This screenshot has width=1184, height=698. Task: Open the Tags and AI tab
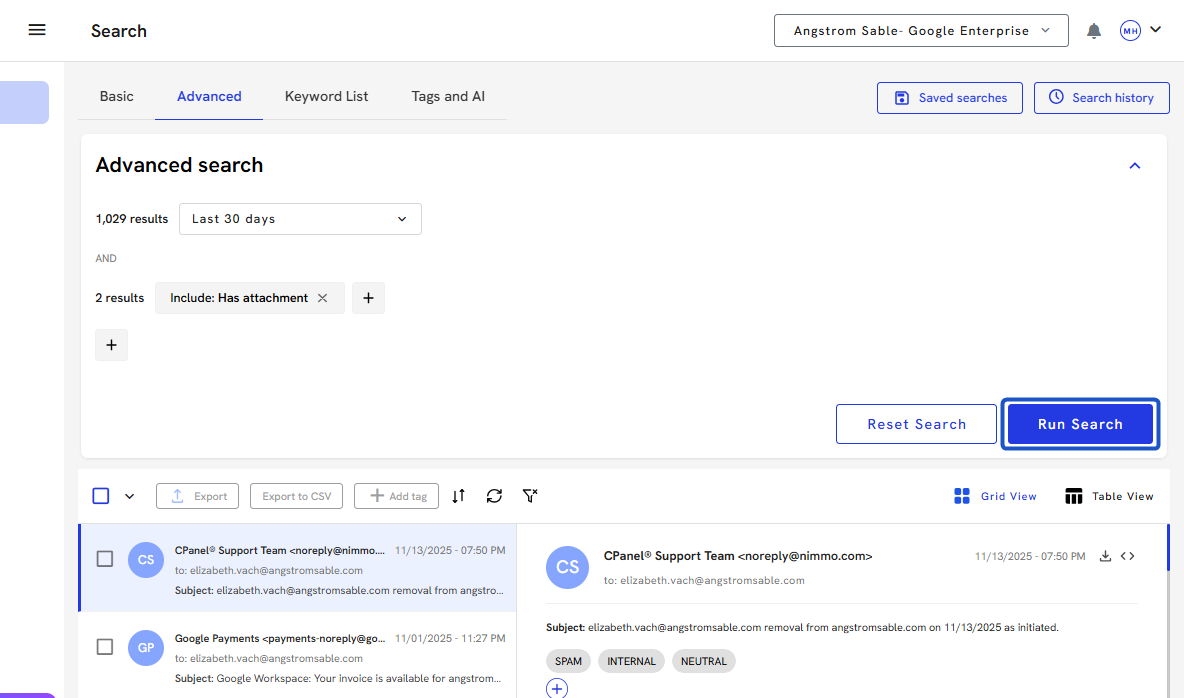448,97
